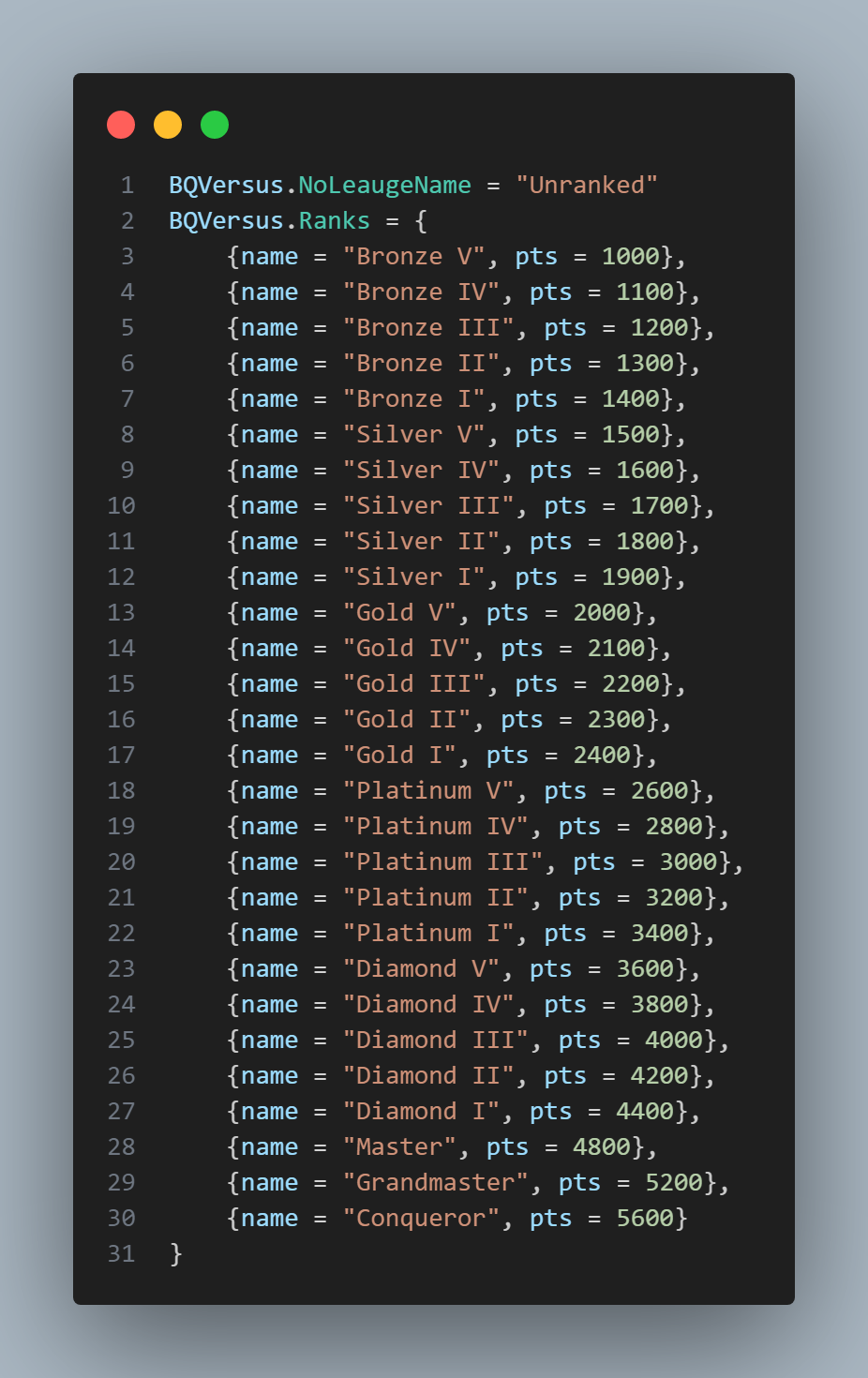Click the red close dot
The height and width of the screenshot is (1378, 868).
coord(121,125)
